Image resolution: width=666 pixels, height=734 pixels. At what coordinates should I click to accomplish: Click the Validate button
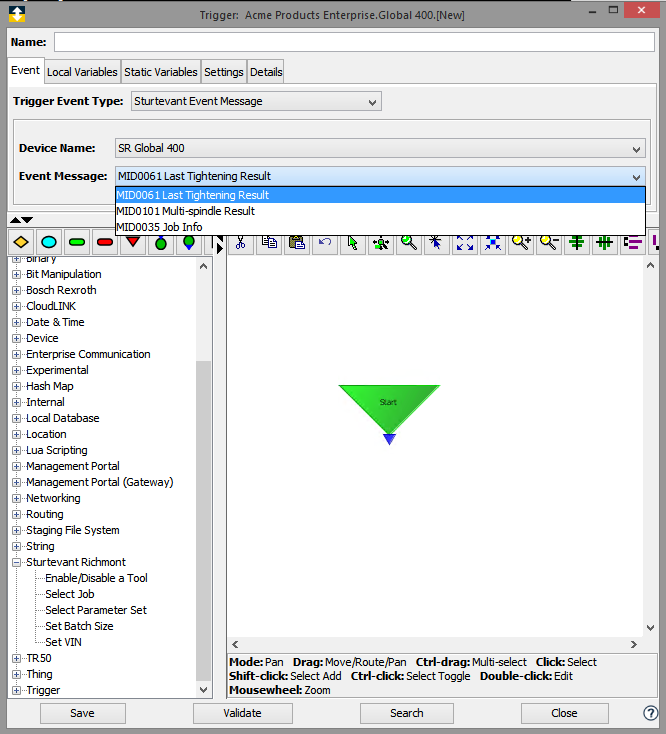click(242, 713)
